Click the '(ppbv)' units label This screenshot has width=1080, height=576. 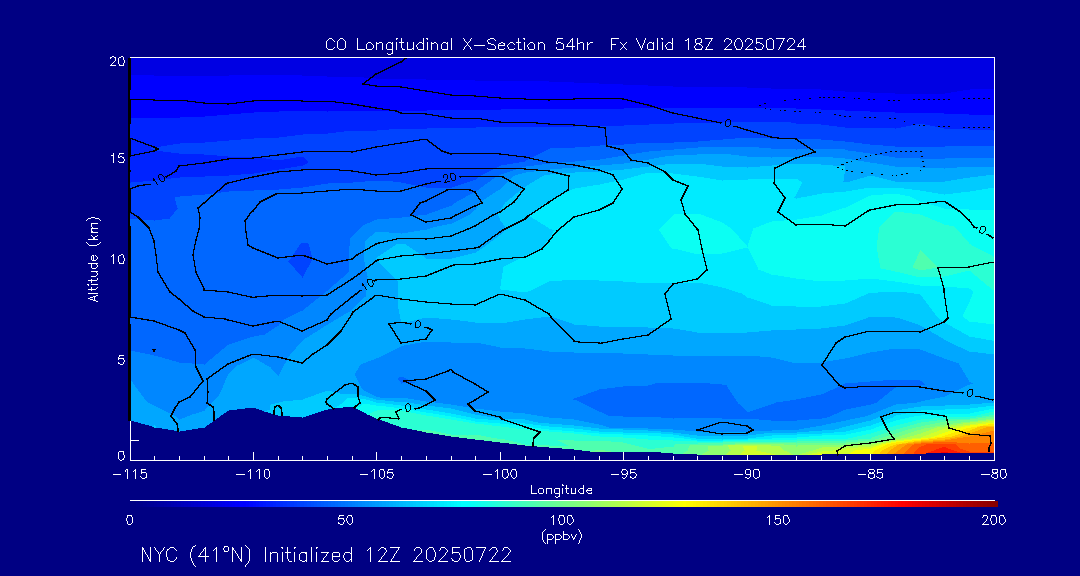pos(562,537)
